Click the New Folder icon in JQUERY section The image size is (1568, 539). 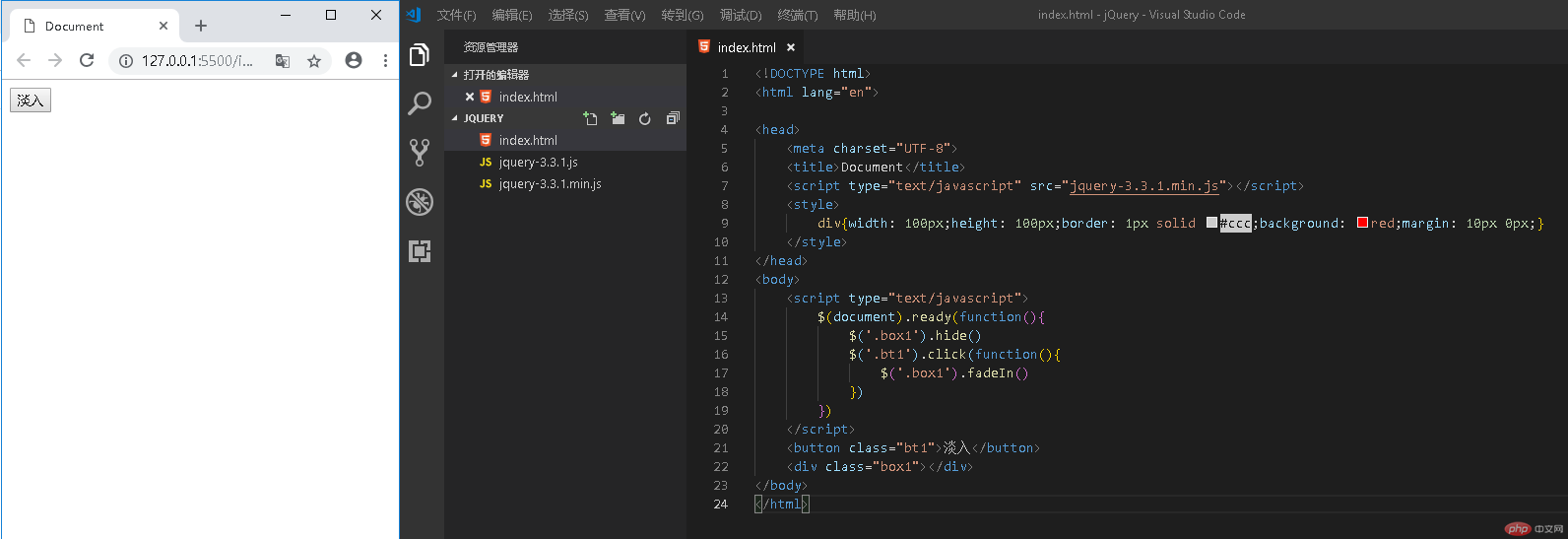(x=618, y=118)
